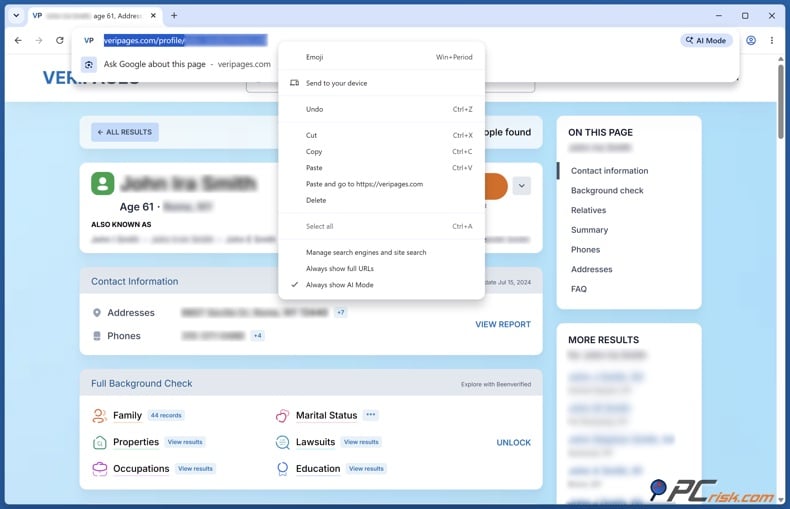
Task: Click the VIEW REPORT link
Action: point(503,324)
